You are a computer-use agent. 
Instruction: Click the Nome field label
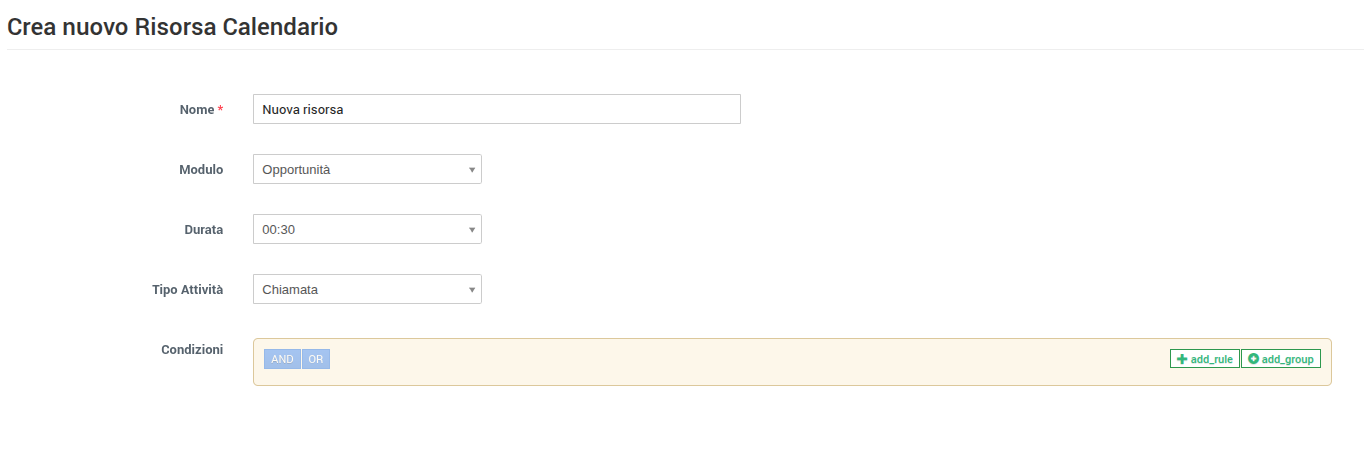click(196, 110)
